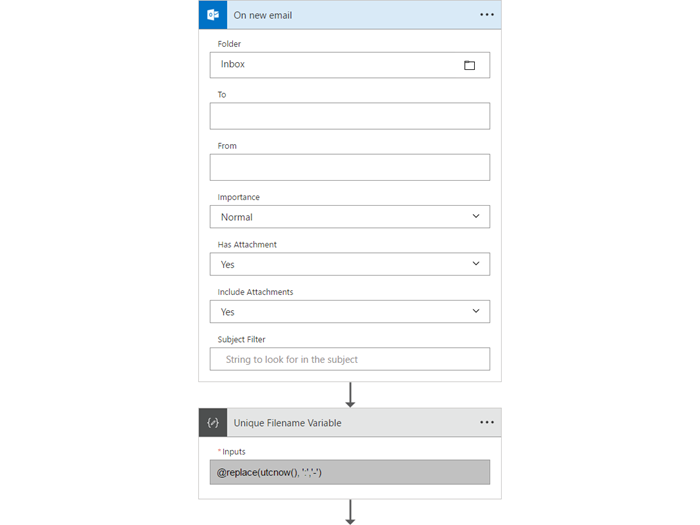The width and height of the screenshot is (700, 525).
Task: Open the Unique Filename Variable ellipsis menu
Action: coord(486,423)
